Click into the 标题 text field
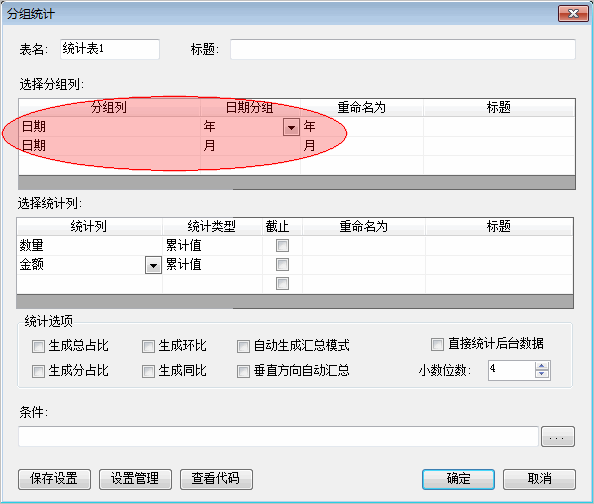Image resolution: width=594 pixels, height=504 pixels. pos(403,49)
